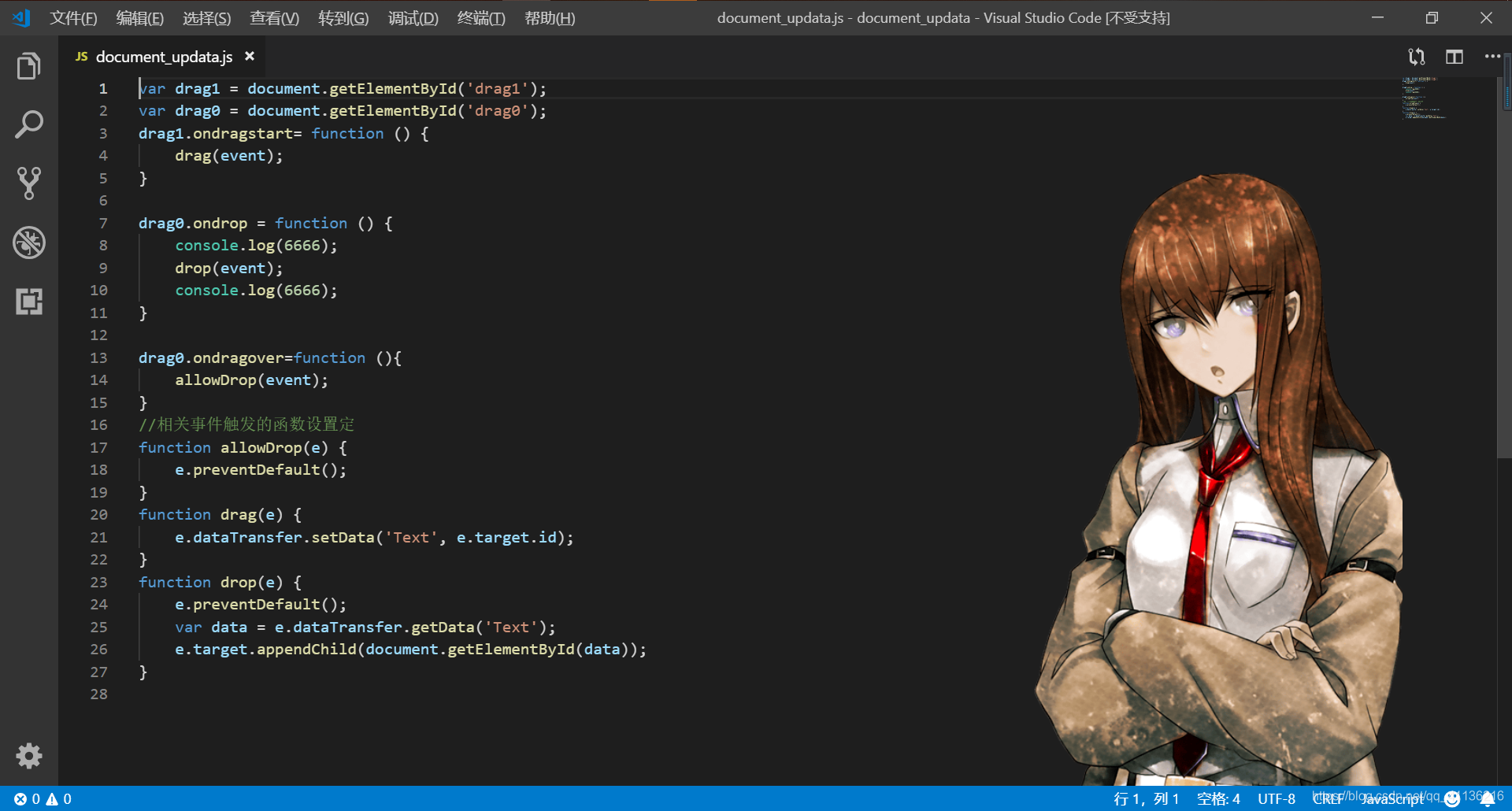The height and width of the screenshot is (811, 1512).
Task: Click the Chinese comment on line 16
Action: coord(246,425)
